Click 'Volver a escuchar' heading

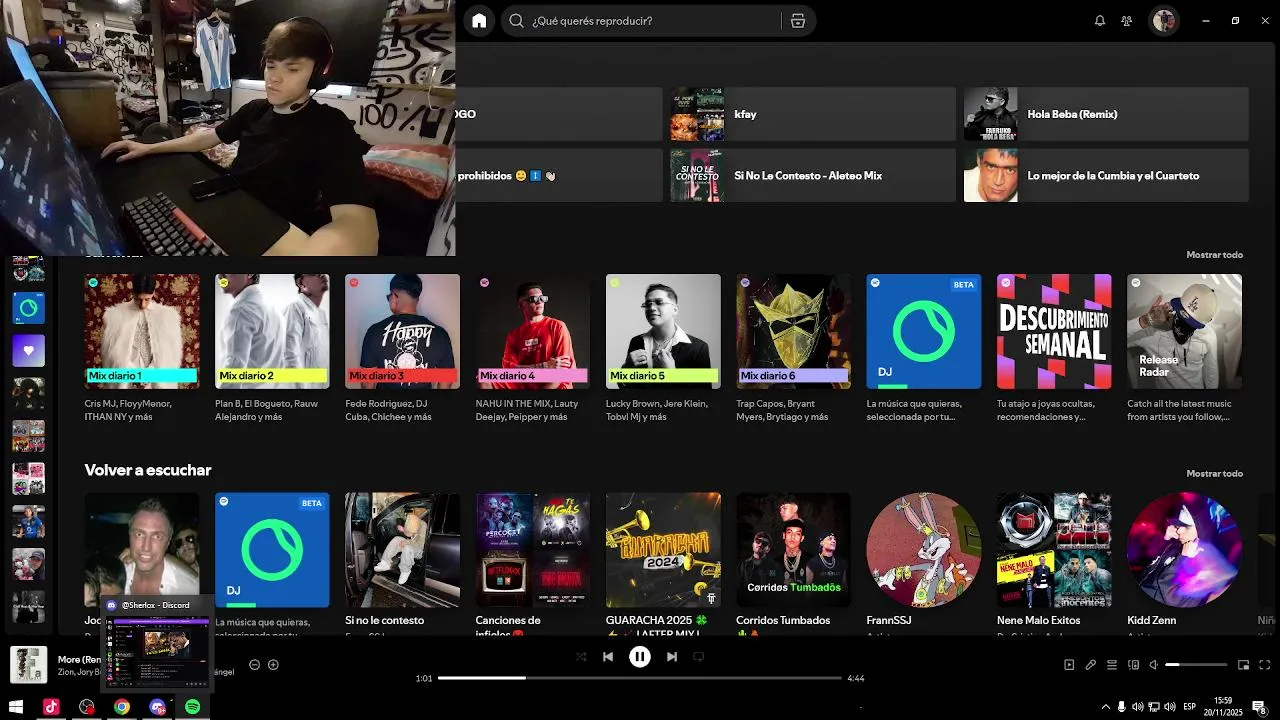coord(148,470)
